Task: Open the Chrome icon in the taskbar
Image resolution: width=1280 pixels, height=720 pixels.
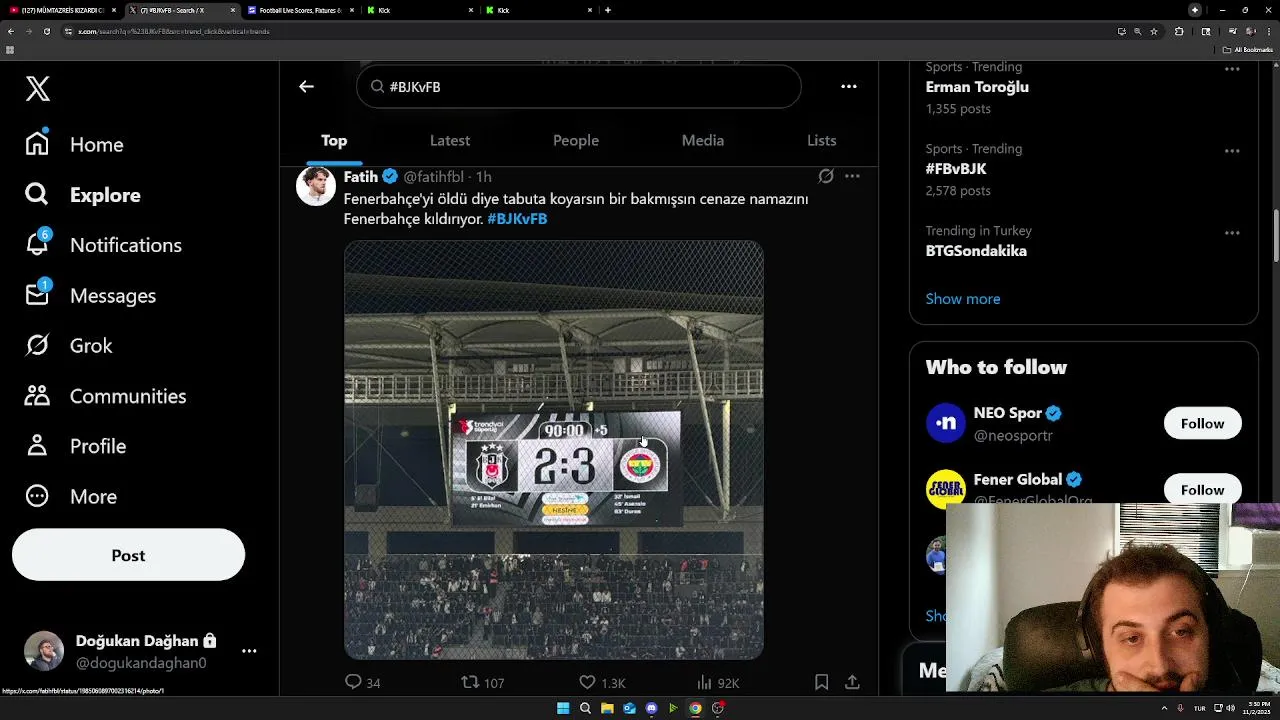Action: pyautogui.click(x=695, y=708)
